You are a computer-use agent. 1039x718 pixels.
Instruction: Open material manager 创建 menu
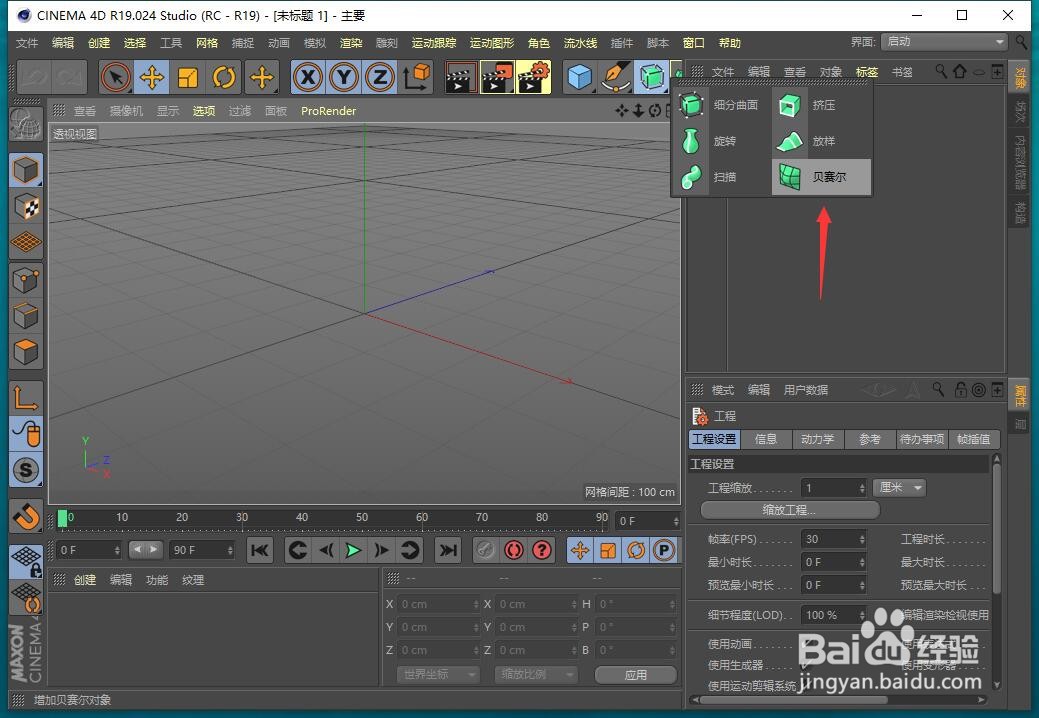[85, 580]
